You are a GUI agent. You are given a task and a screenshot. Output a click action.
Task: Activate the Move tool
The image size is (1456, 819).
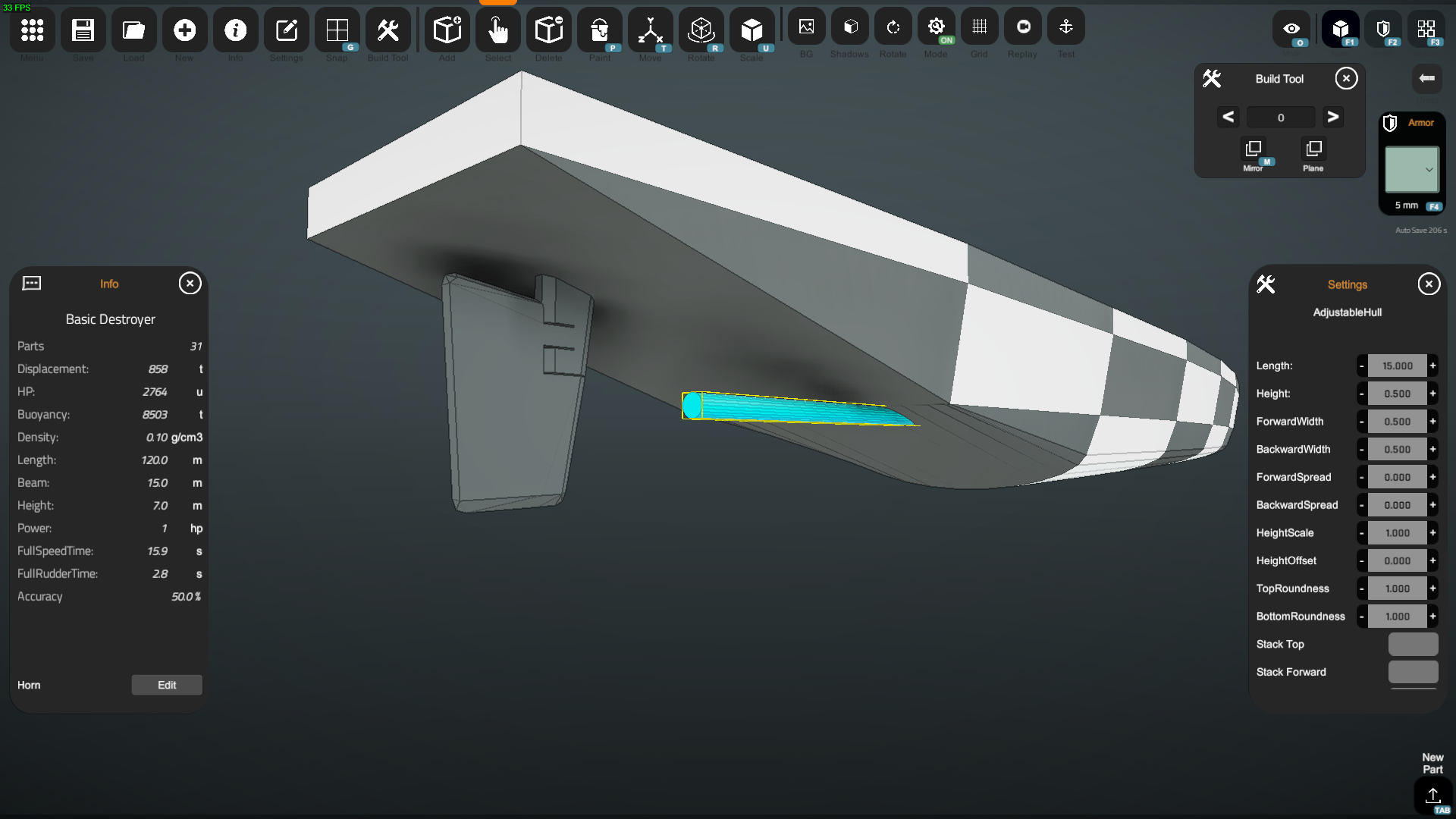point(650,31)
